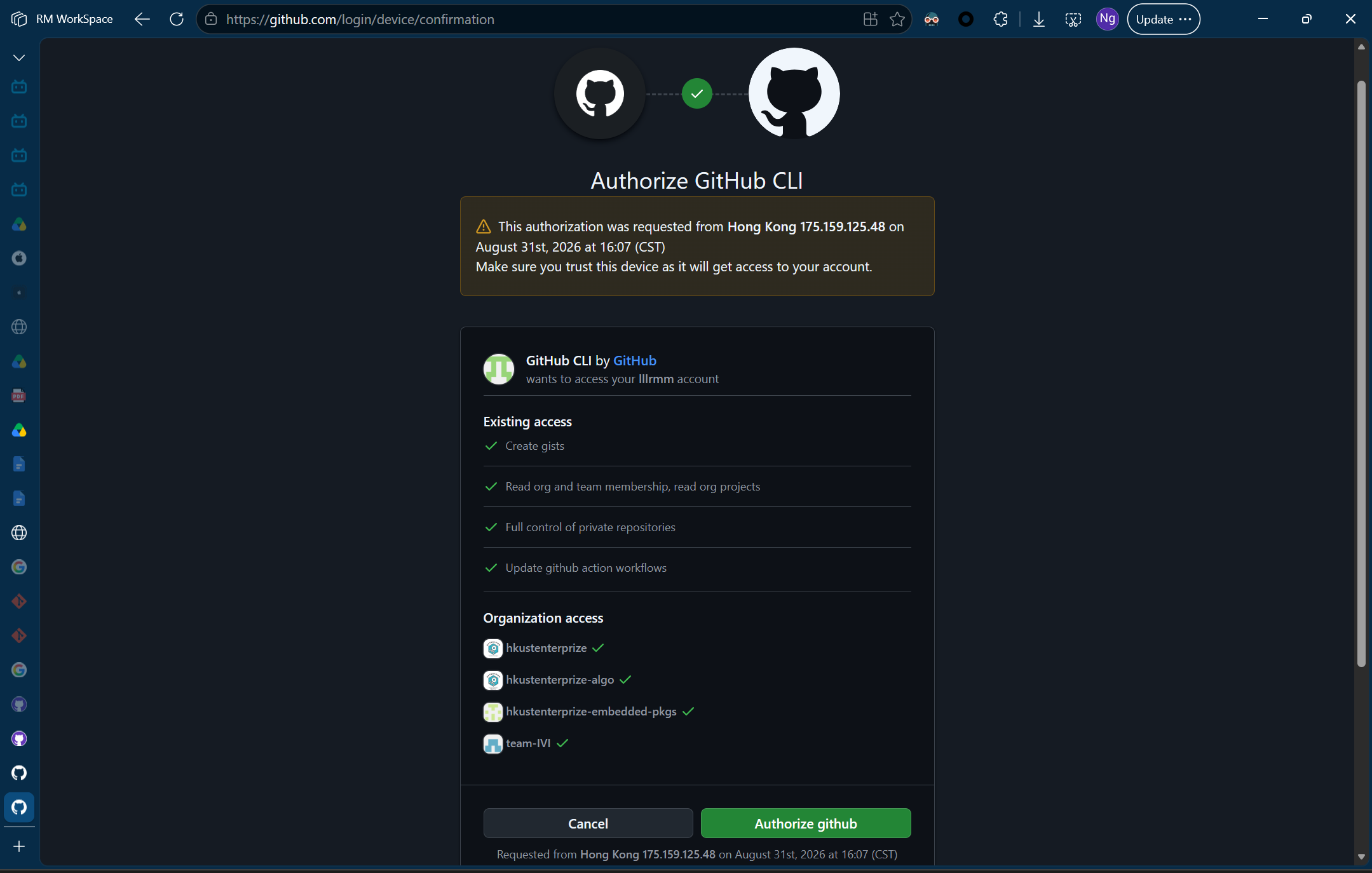Click 'Read org and team membership' permission
This screenshot has width=1372, height=873.
632,487
